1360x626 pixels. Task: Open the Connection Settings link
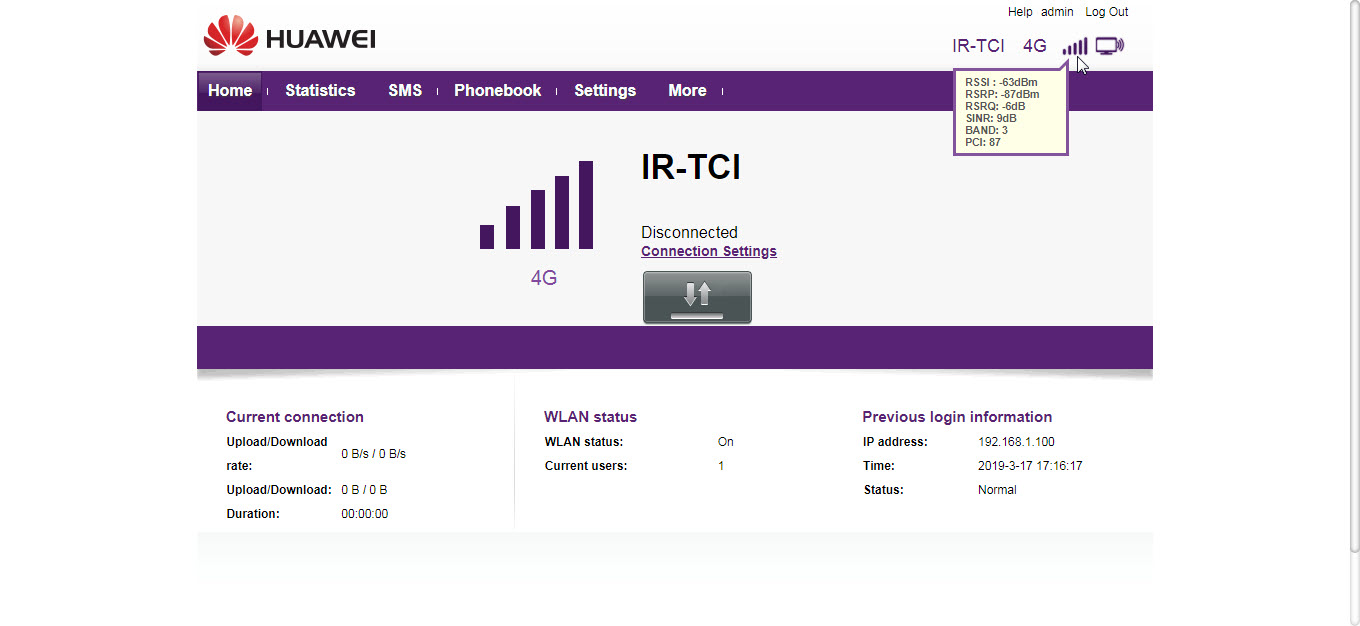tap(709, 252)
